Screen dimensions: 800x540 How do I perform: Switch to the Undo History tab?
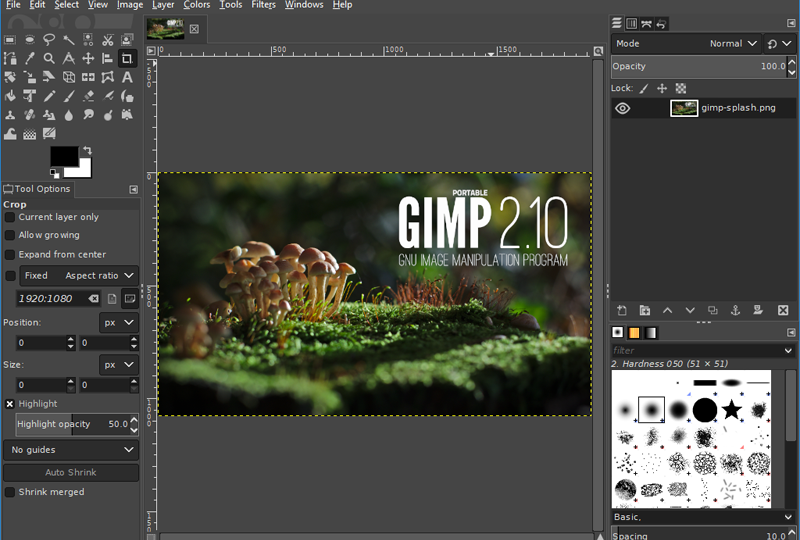point(661,23)
